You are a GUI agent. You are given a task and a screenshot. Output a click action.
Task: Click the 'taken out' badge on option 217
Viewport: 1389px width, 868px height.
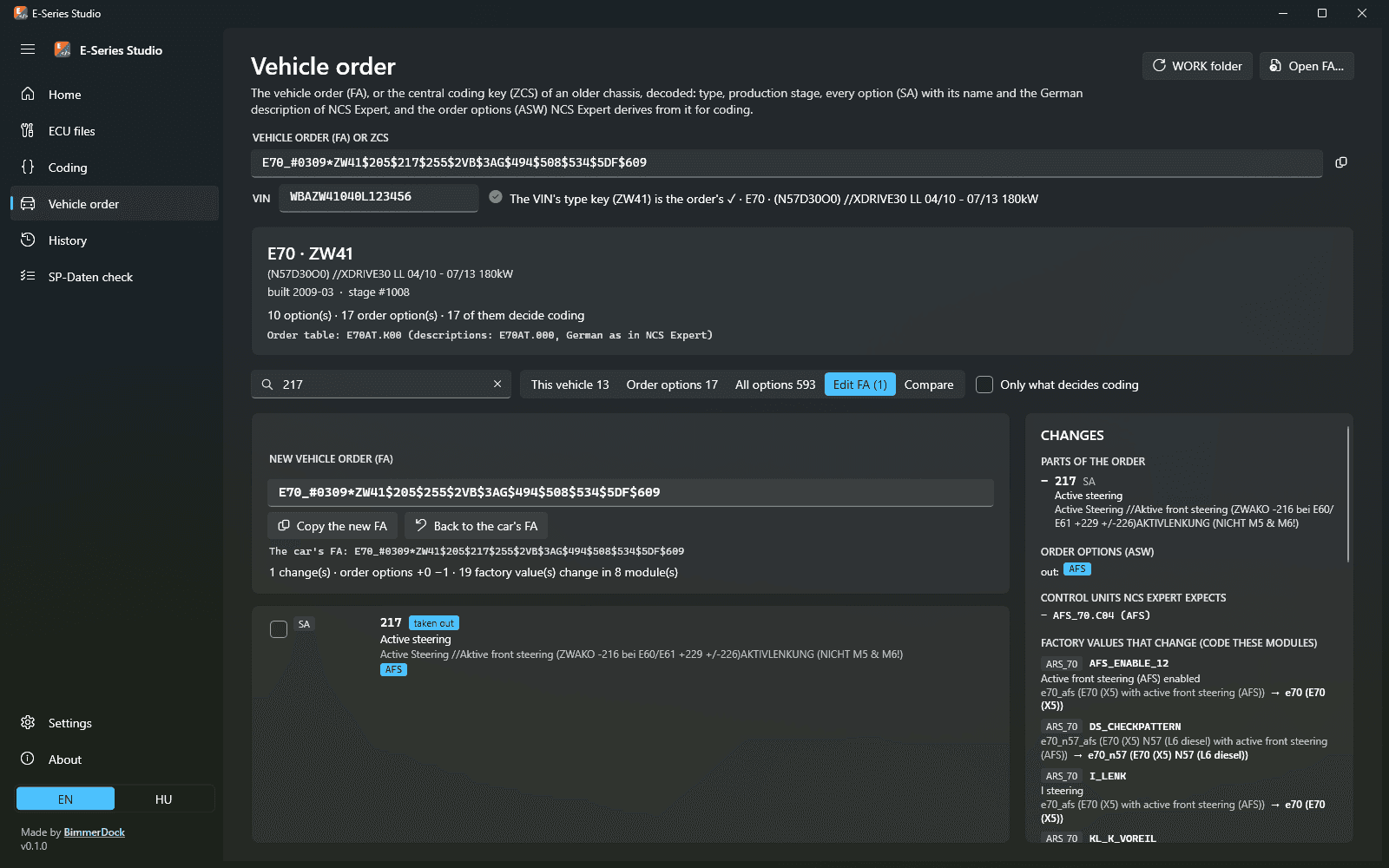click(x=434, y=623)
